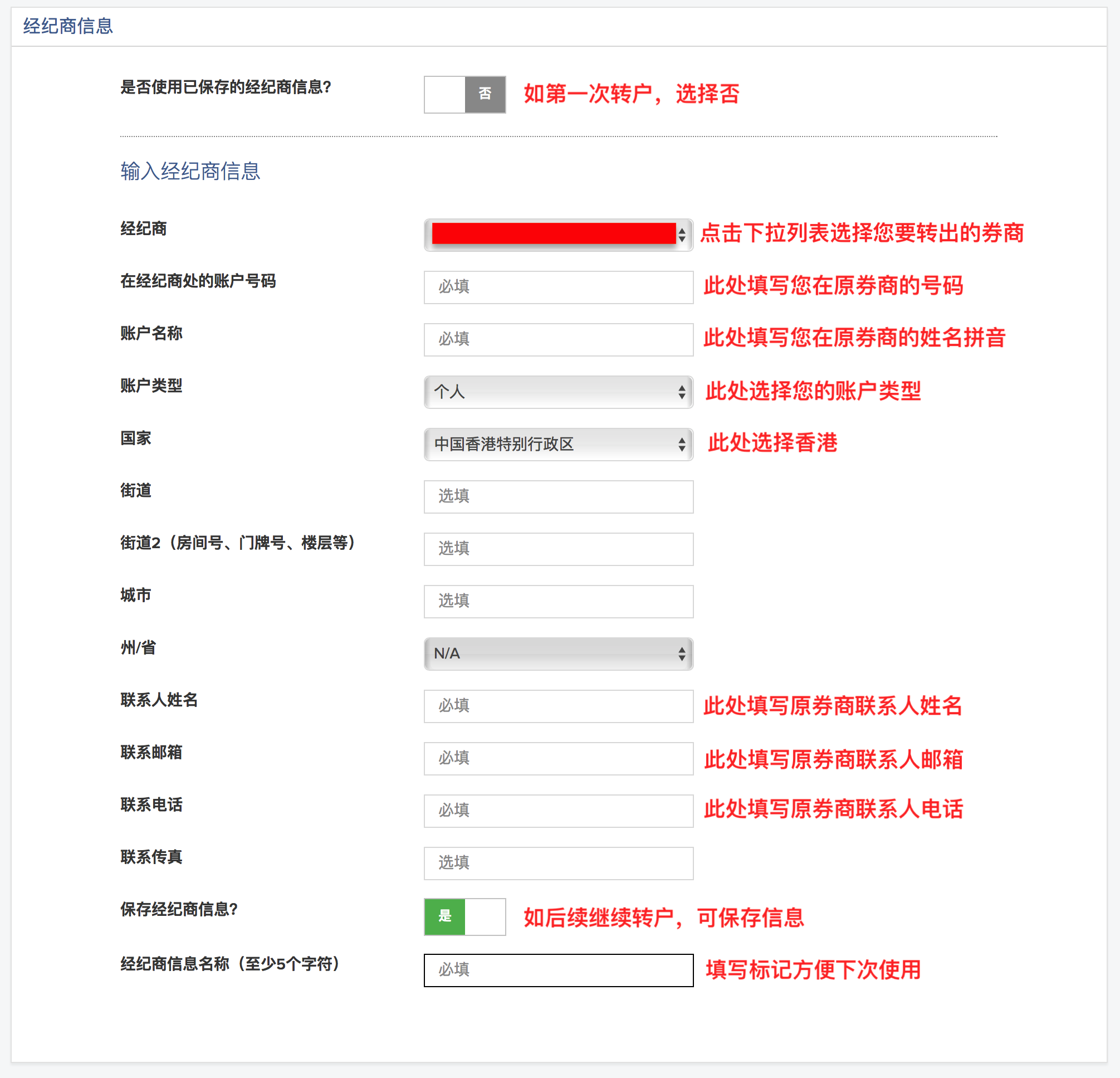Click the 联系人姓名 input field

coord(558,706)
